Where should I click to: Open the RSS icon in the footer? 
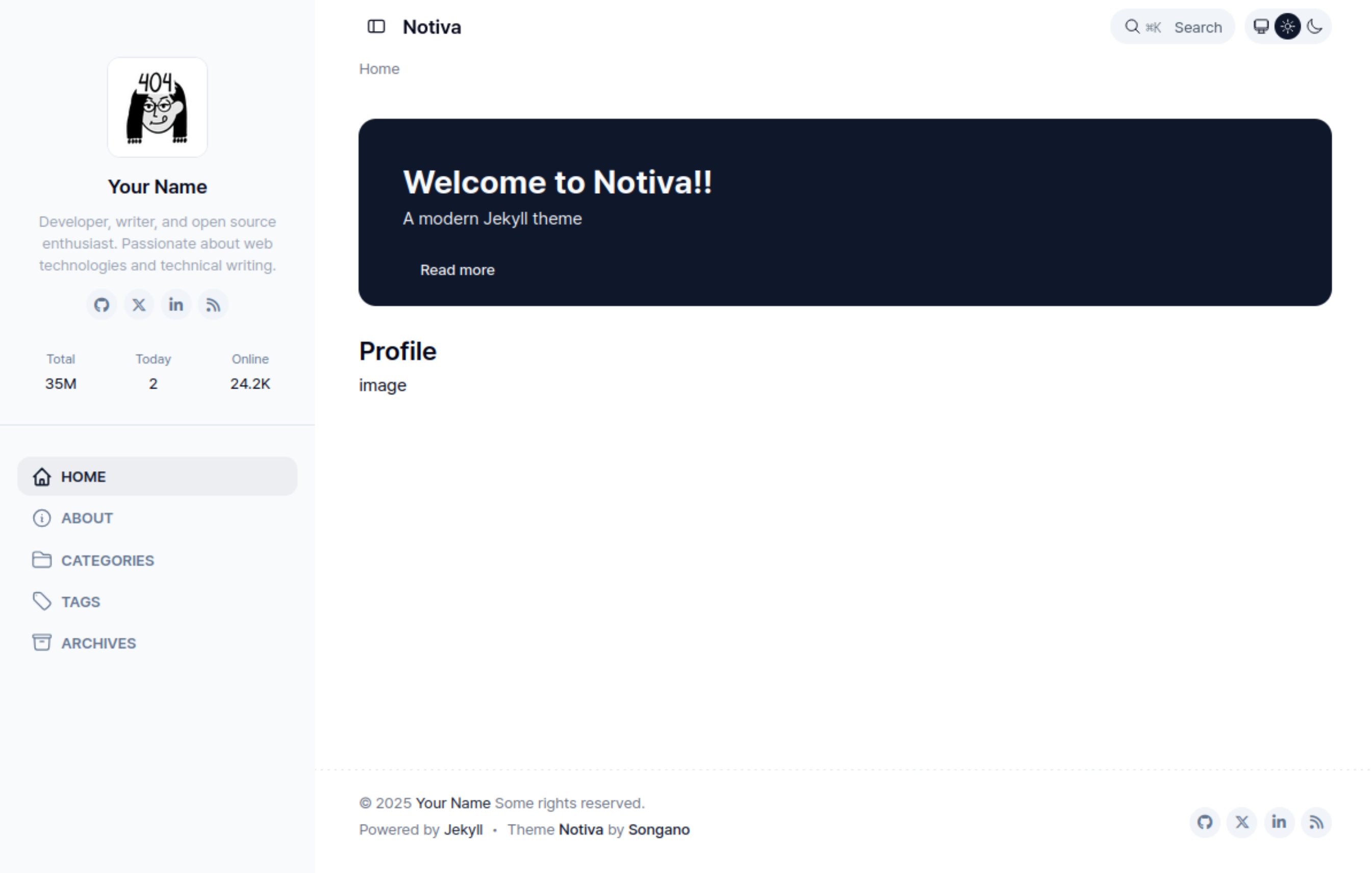pos(1316,823)
